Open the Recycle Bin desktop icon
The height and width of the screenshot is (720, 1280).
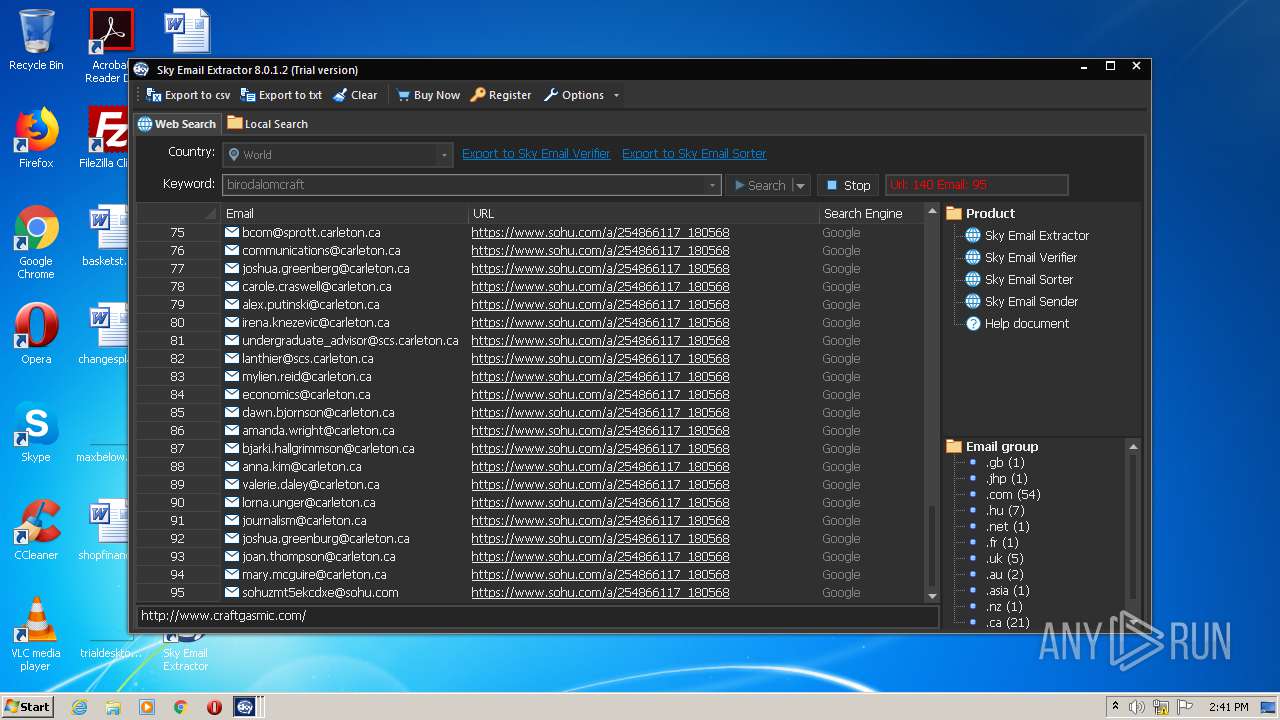click(36, 40)
